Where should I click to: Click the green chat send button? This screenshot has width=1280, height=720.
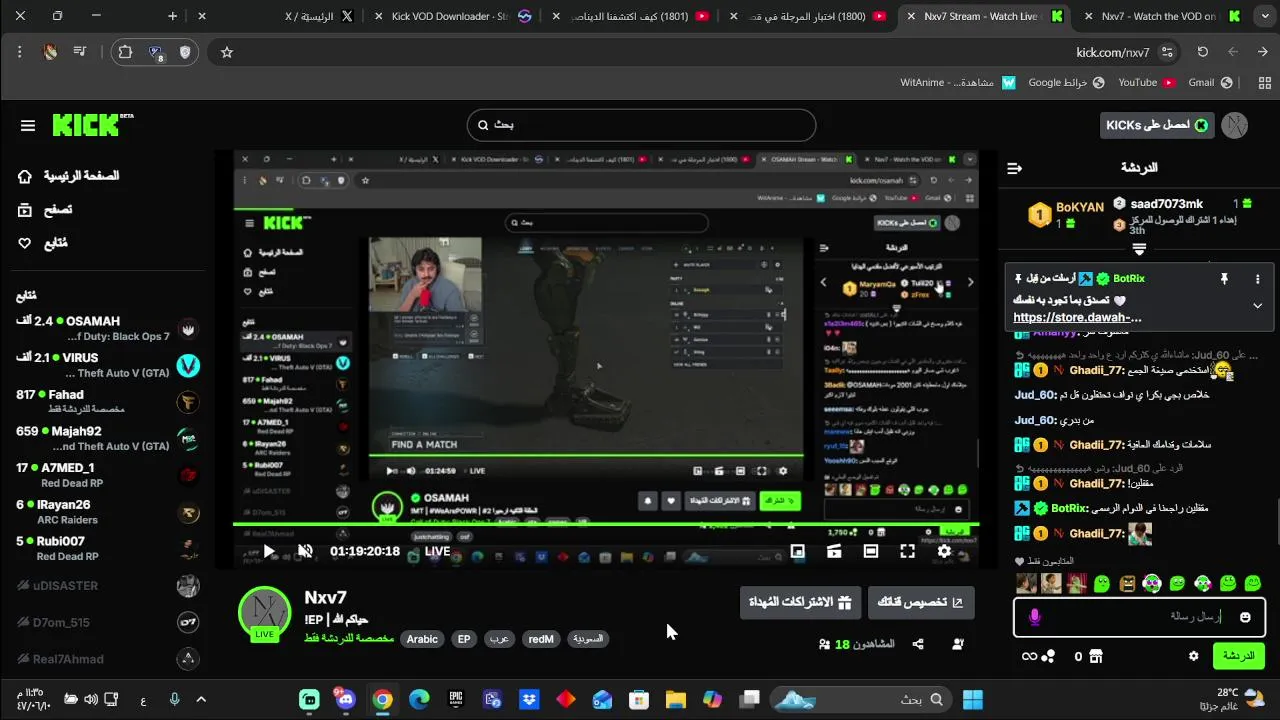pyautogui.click(x=1239, y=656)
